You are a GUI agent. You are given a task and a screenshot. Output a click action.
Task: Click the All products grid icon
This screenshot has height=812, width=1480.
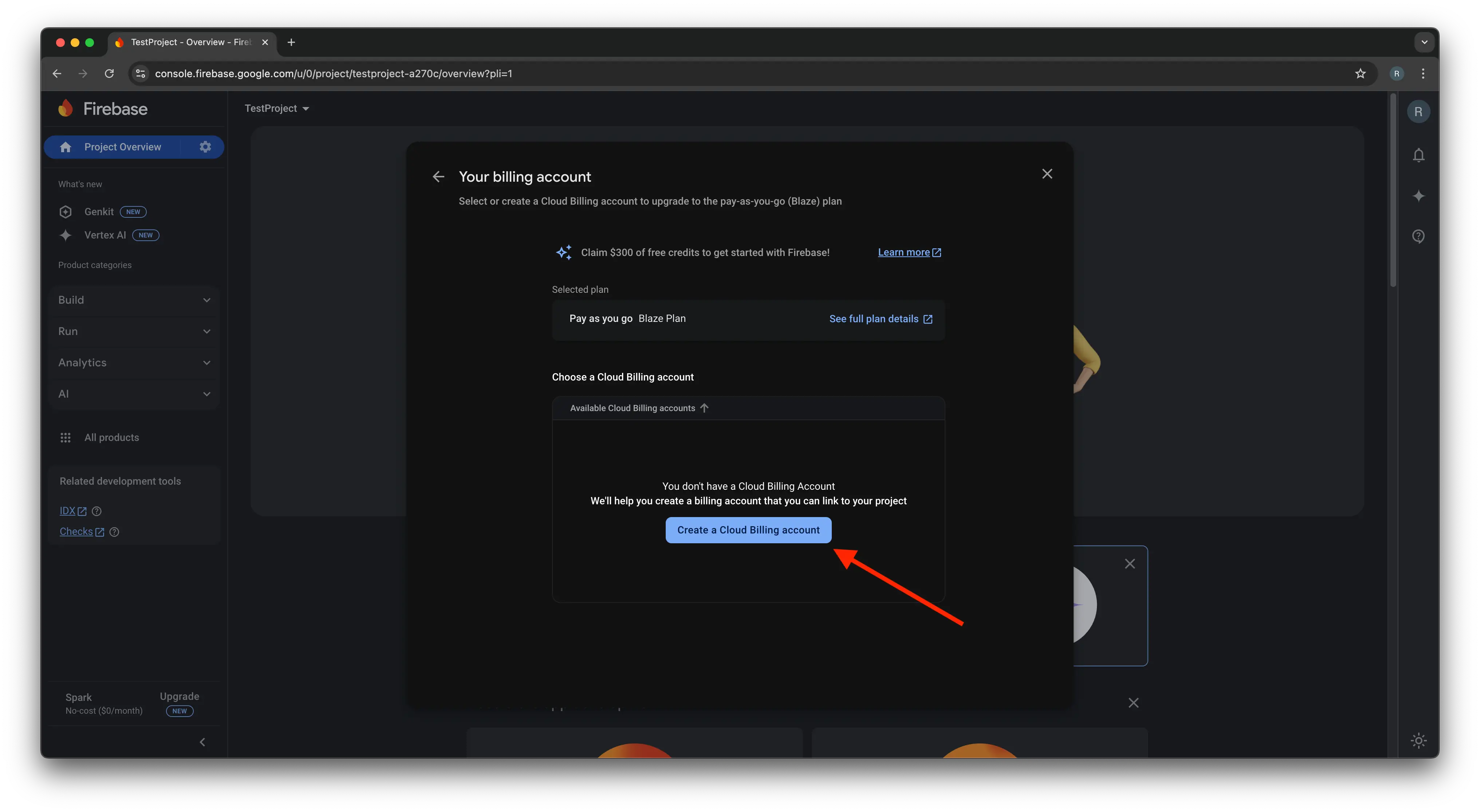66,438
